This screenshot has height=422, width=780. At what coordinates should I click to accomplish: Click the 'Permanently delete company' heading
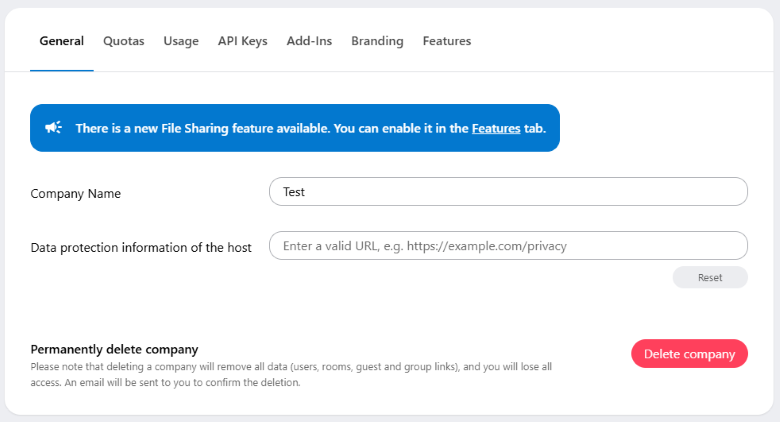tap(114, 349)
